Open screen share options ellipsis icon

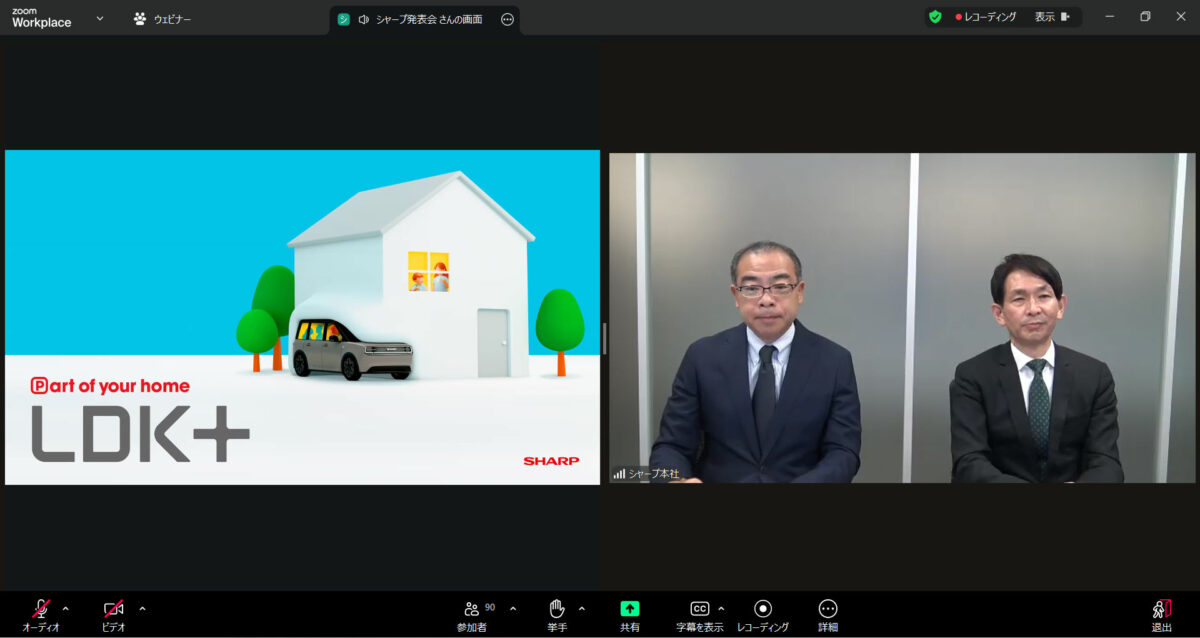[x=507, y=19]
